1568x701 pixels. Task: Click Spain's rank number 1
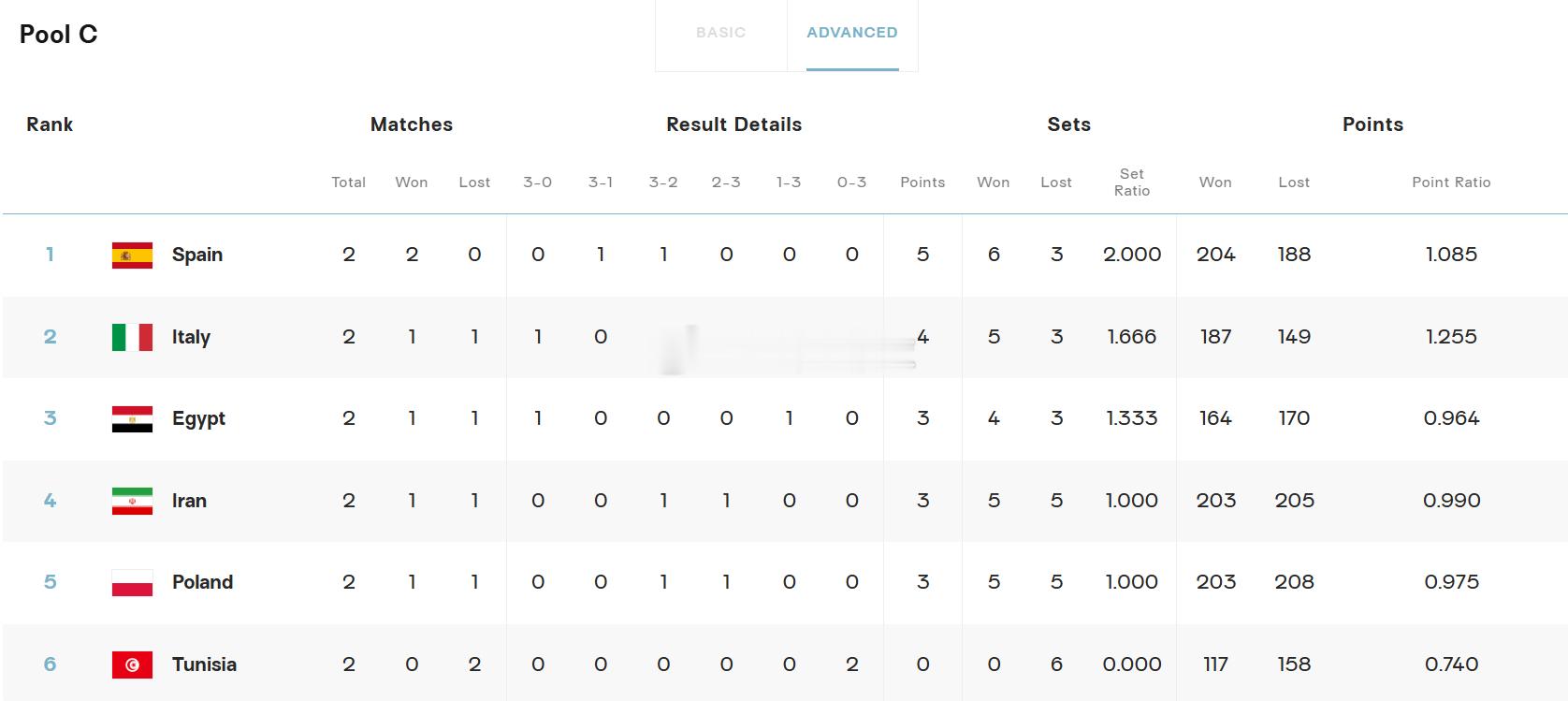coord(50,255)
